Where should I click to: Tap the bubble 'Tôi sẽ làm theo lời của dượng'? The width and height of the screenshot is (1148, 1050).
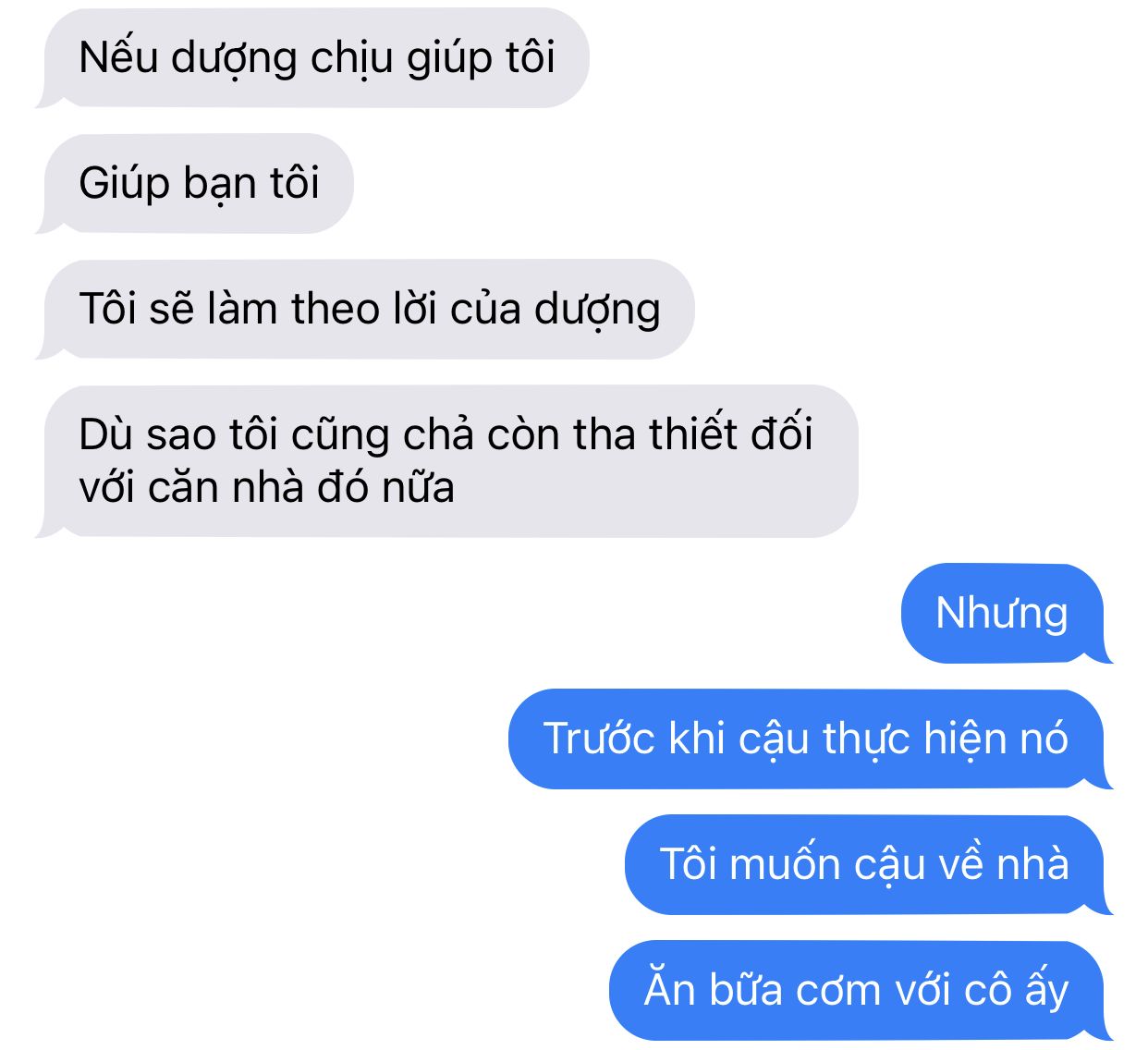[365, 310]
